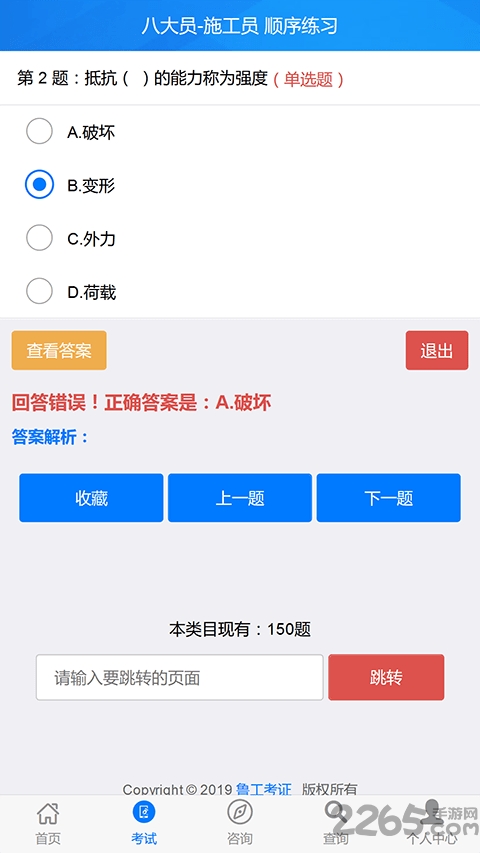Tap the exam phone icon

[x=144, y=813]
